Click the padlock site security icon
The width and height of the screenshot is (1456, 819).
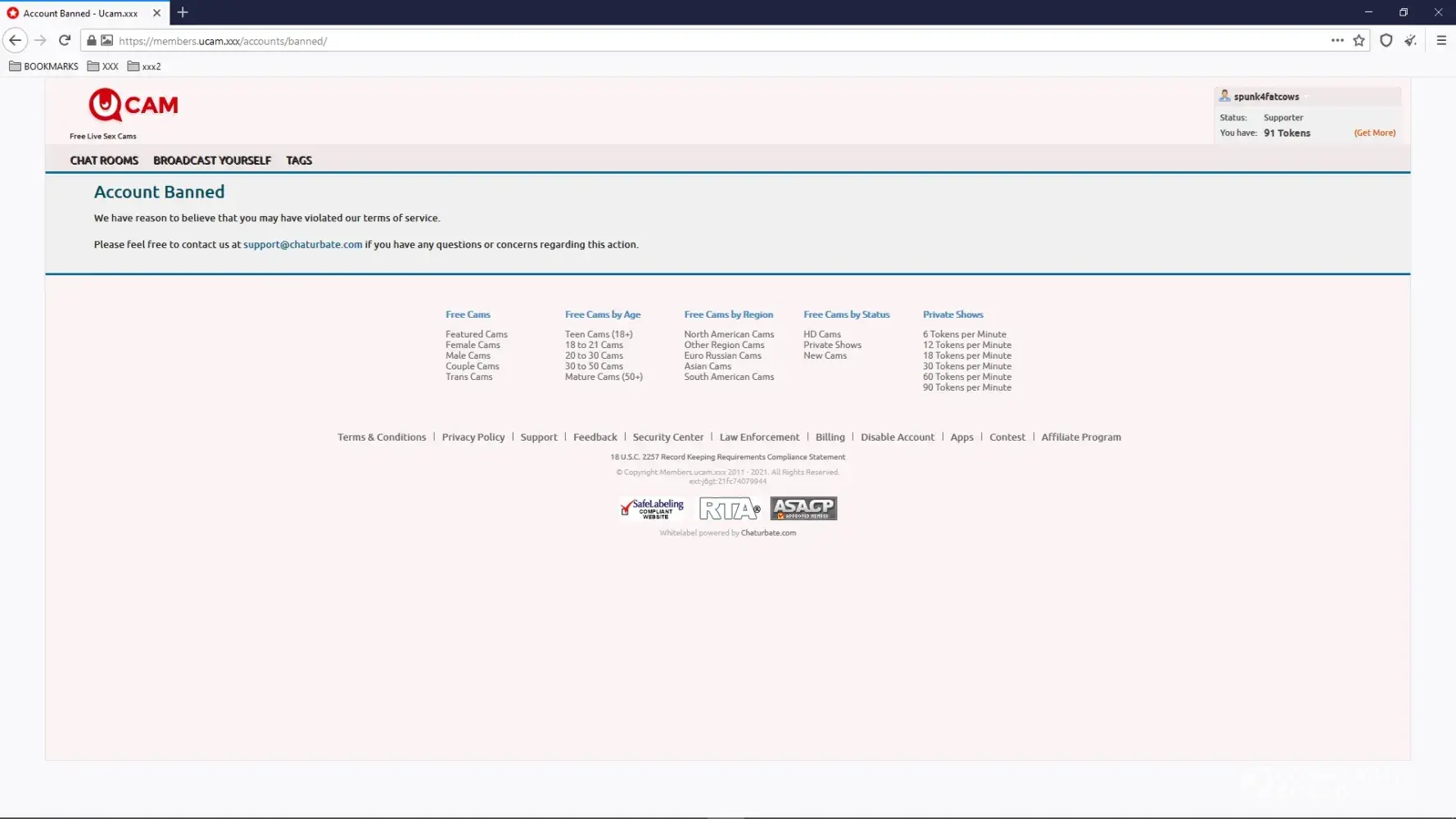[92, 40]
